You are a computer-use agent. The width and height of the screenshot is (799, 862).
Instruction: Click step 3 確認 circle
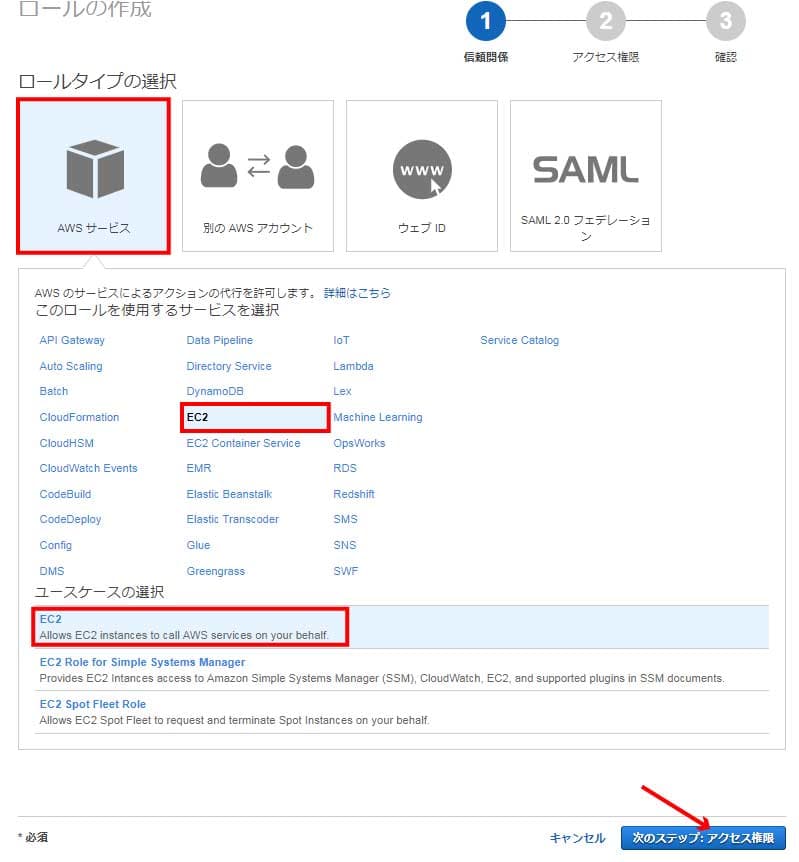725,21
